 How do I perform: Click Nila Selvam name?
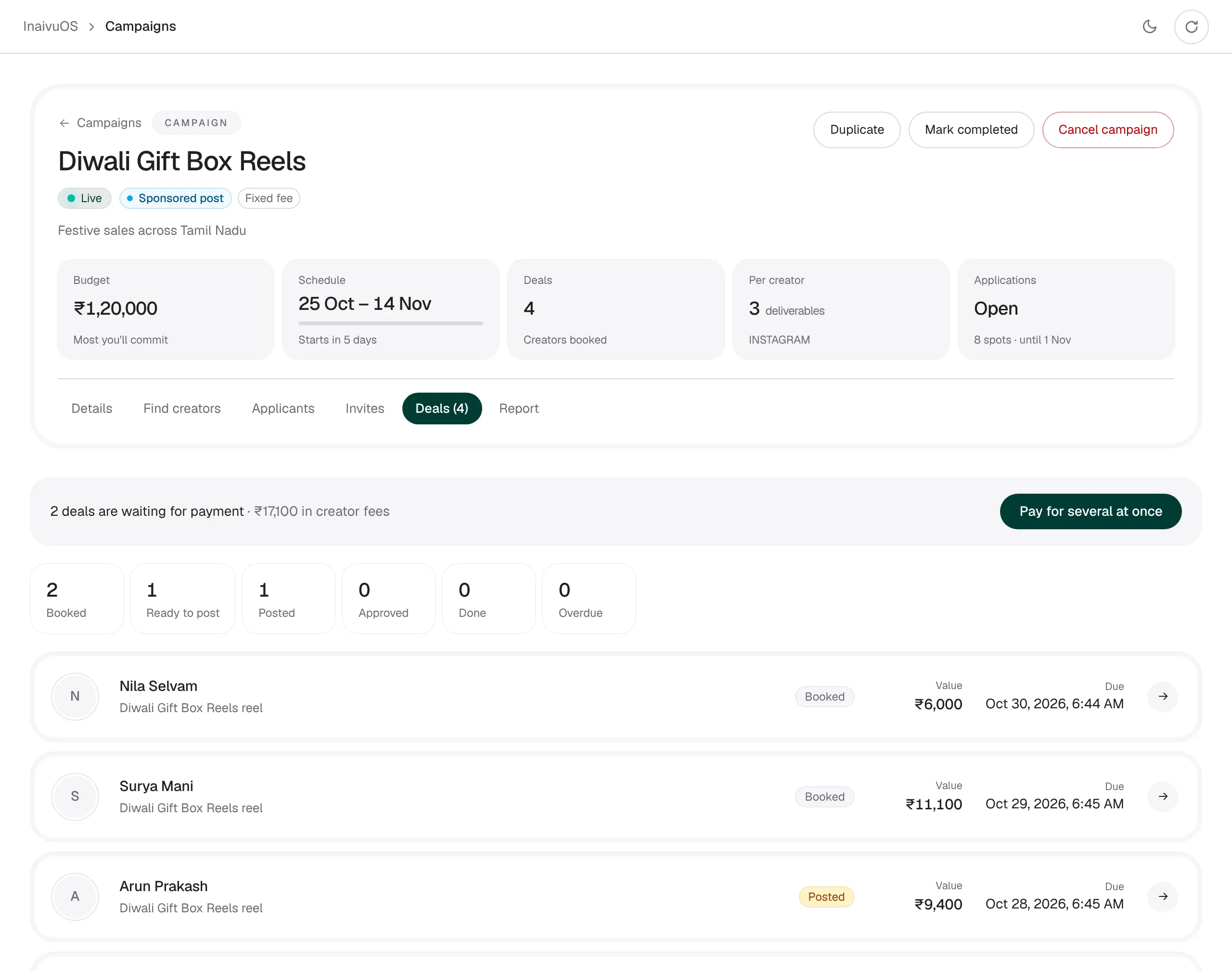[x=158, y=686]
